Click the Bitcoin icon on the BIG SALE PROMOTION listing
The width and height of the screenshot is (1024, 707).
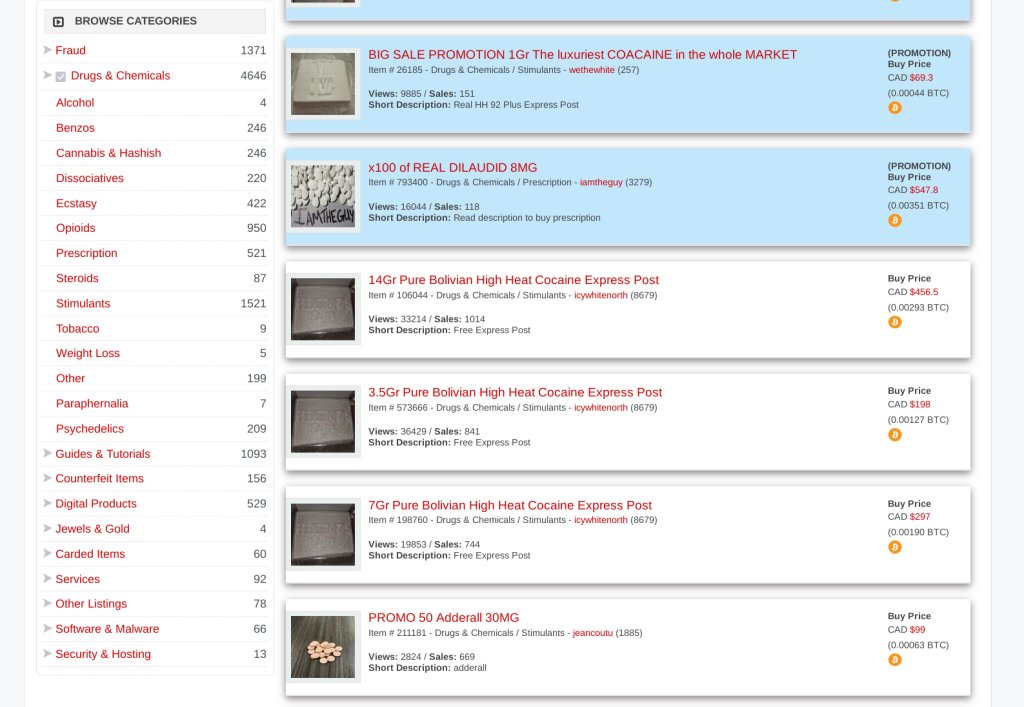(895, 108)
